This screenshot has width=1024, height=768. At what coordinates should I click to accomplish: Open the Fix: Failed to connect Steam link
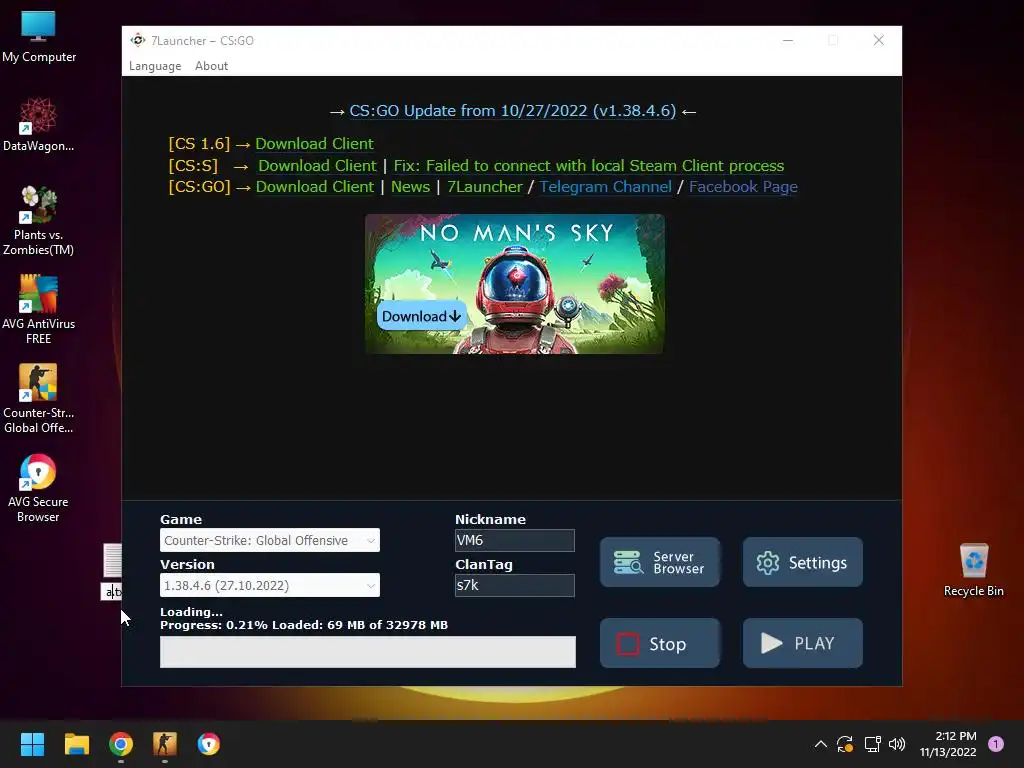(x=588, y=165)
